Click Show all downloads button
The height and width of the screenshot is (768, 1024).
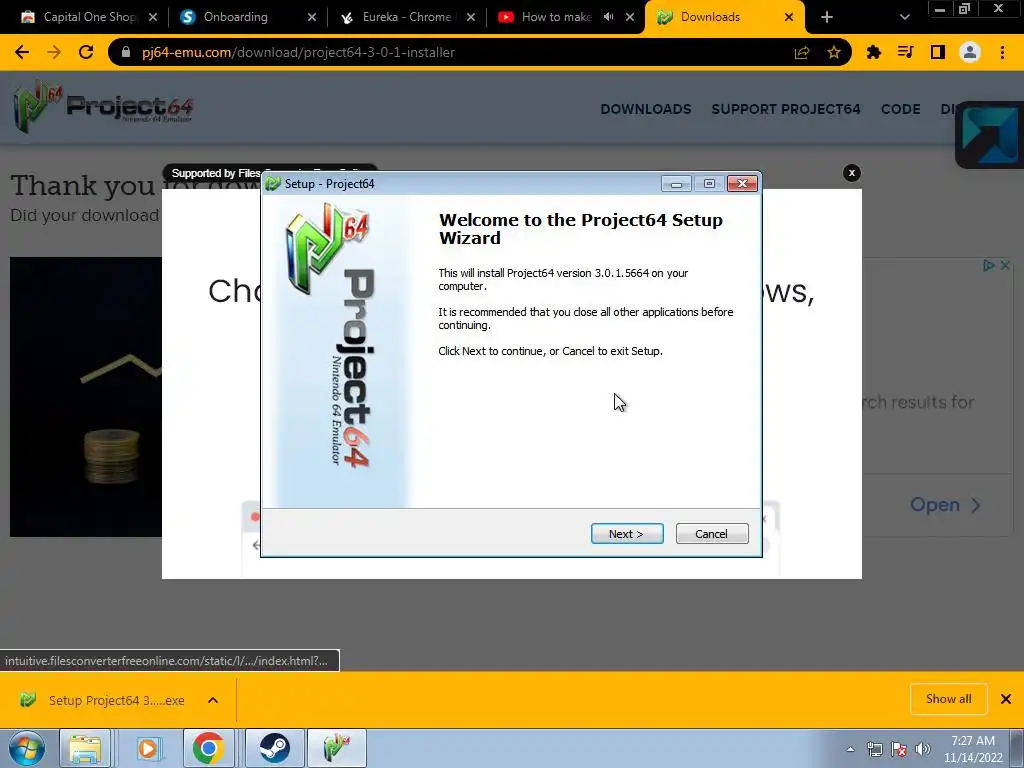click(948, 699)
